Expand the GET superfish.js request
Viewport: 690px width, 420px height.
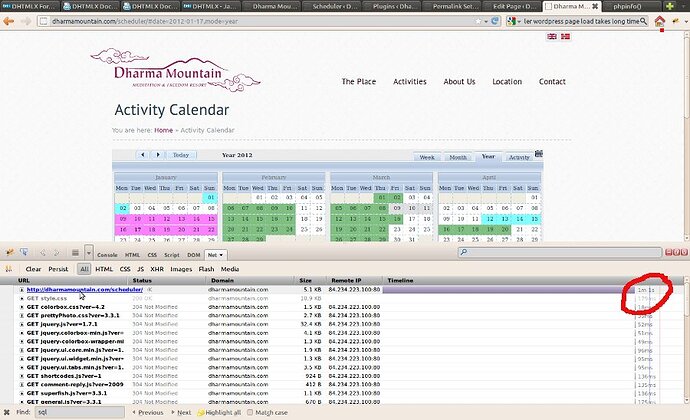click(22, 393)
